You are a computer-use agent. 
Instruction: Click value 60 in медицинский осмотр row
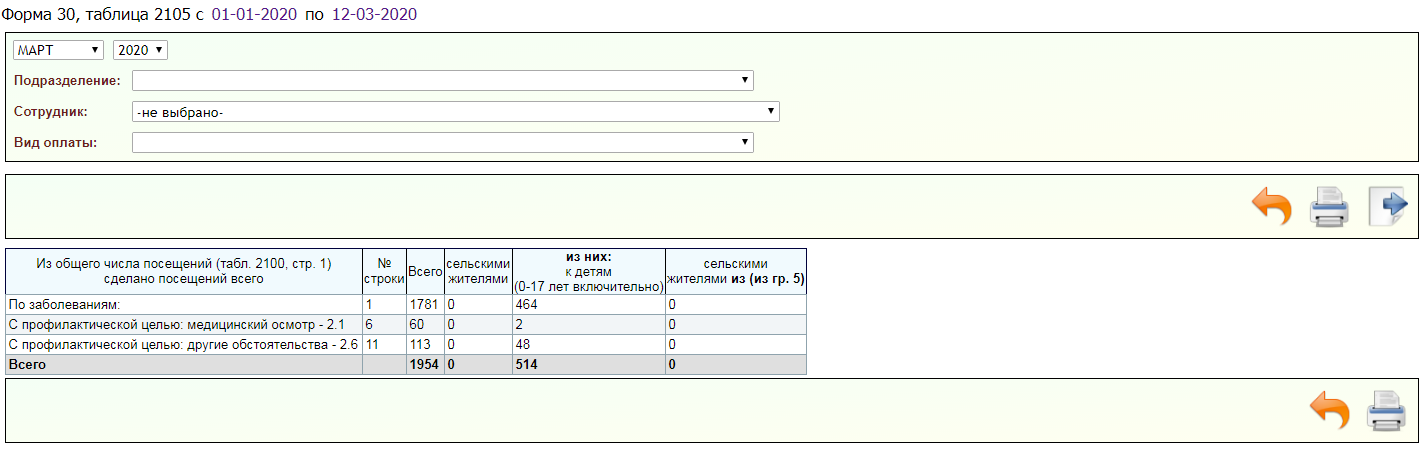pos(417,325)
